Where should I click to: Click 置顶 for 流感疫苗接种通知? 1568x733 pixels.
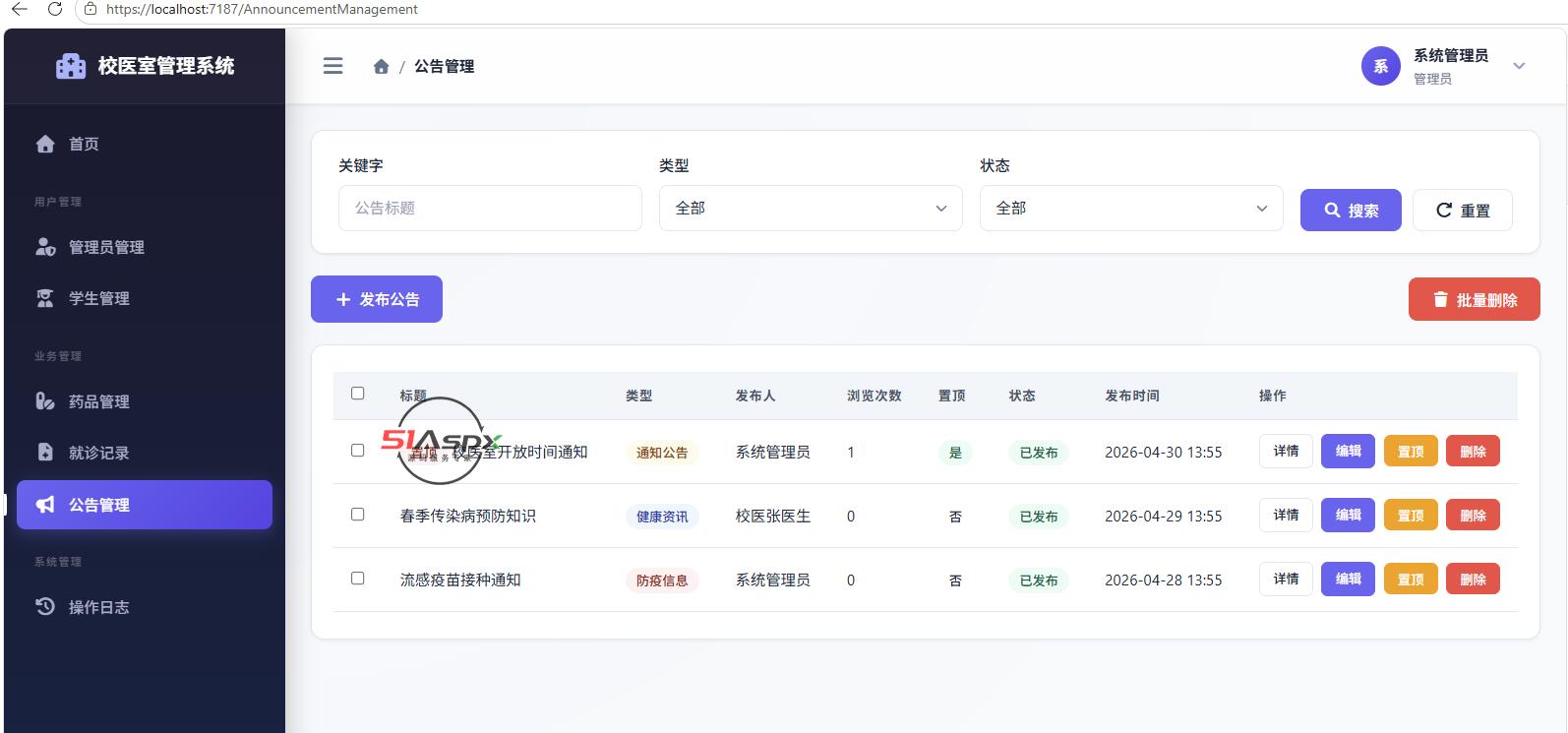pos(1411,580)
